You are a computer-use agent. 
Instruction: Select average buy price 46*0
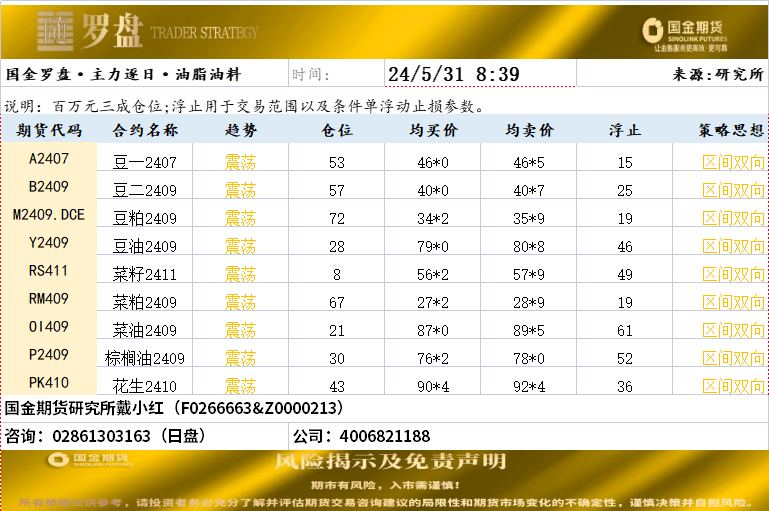point(433,162)
